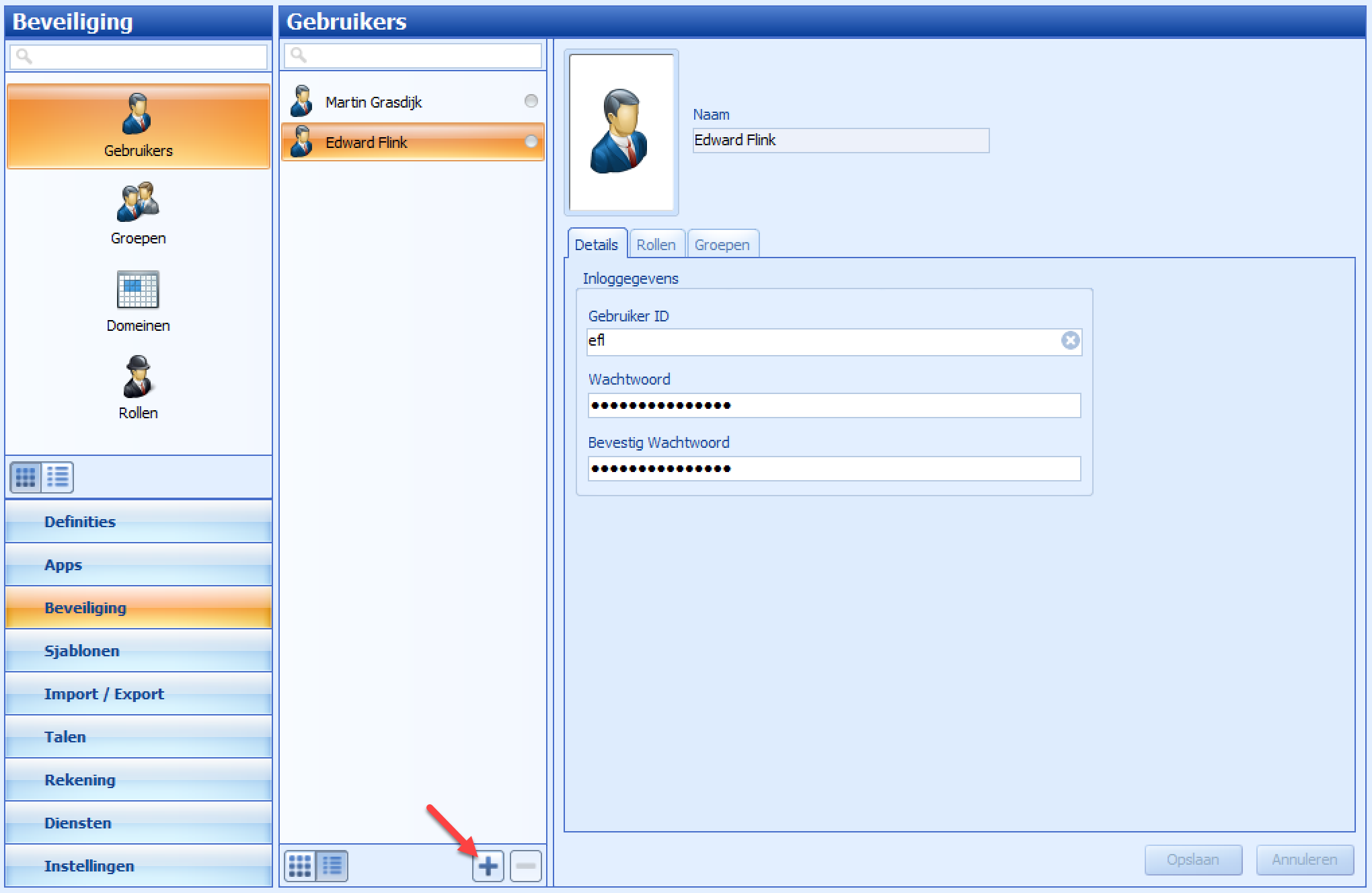Screen dimensions: 1372x893
Task: Open the Instellingen menu section
Action: (139, 866)
